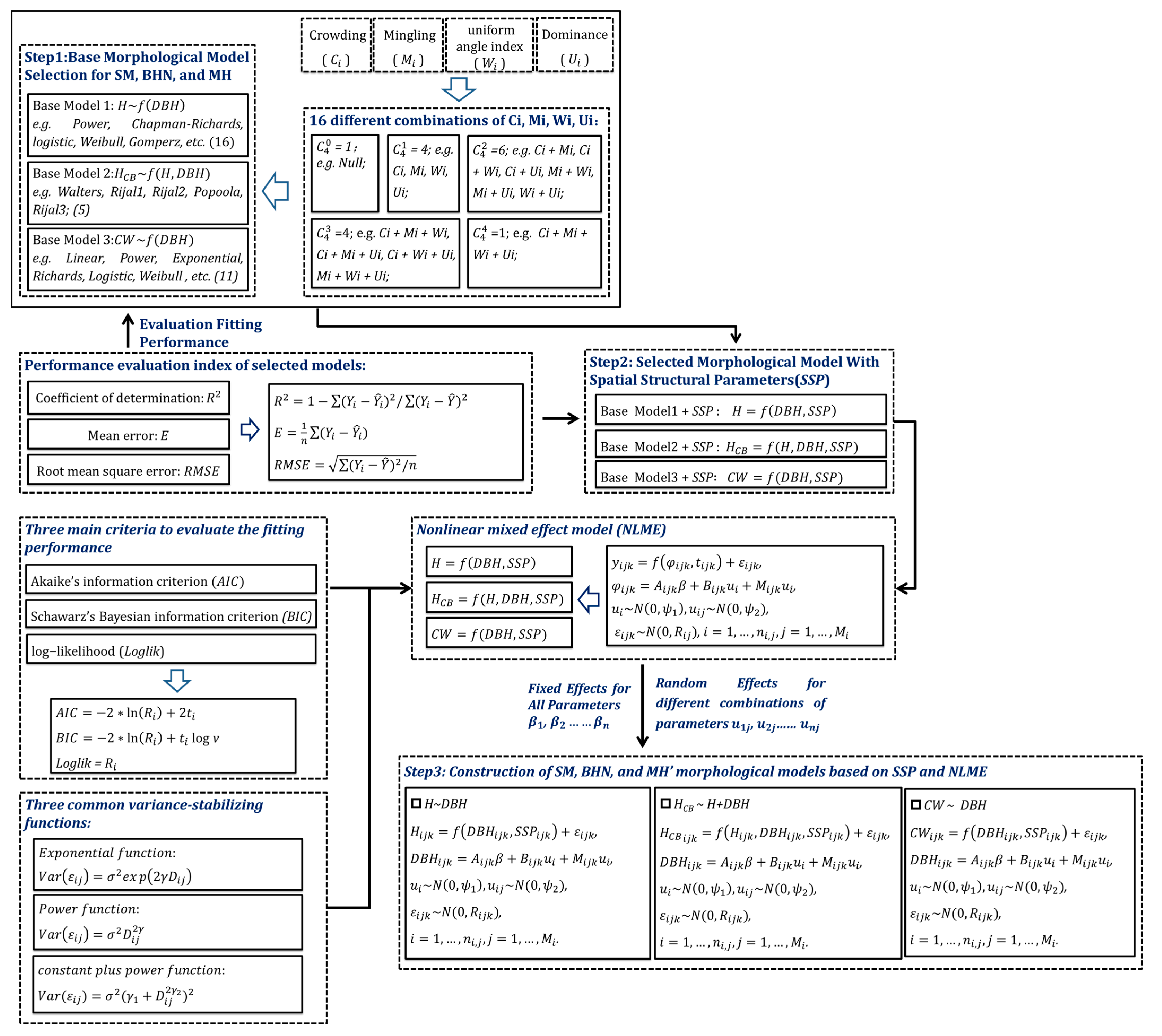Click the blue left arrow beside Base Model 2
1162x1036 pixels.
pos(276,191)
